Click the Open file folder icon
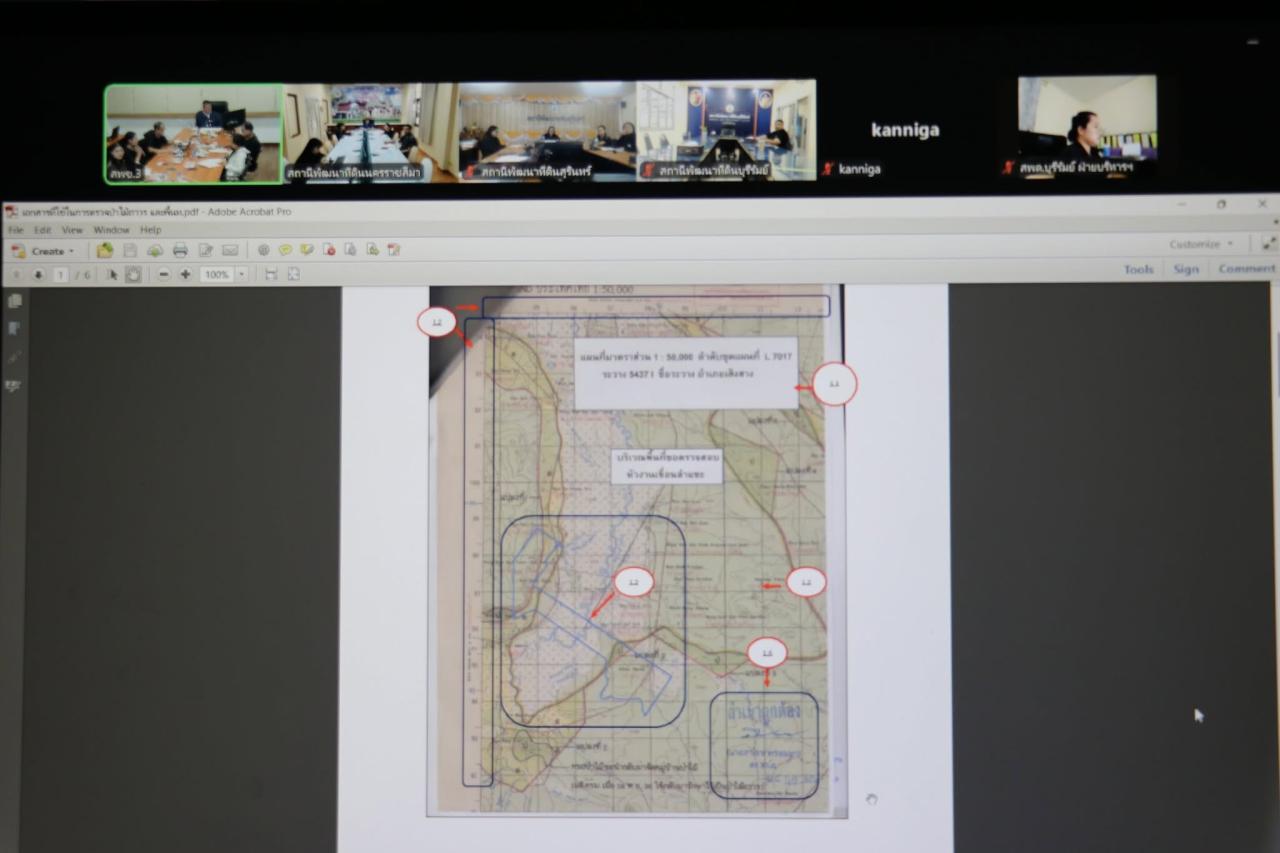 click(105, 250)
